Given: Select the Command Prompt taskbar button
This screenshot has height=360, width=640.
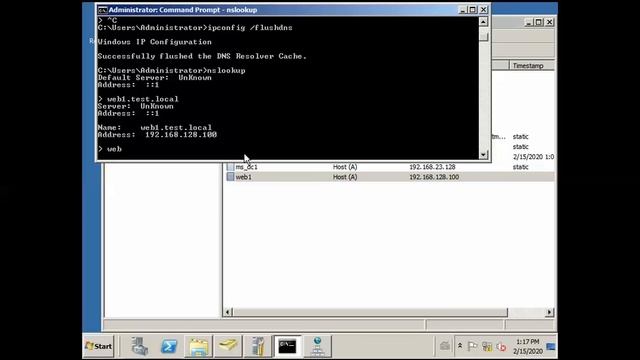Looking at the screenshot, I should click(x=287, y=346).
